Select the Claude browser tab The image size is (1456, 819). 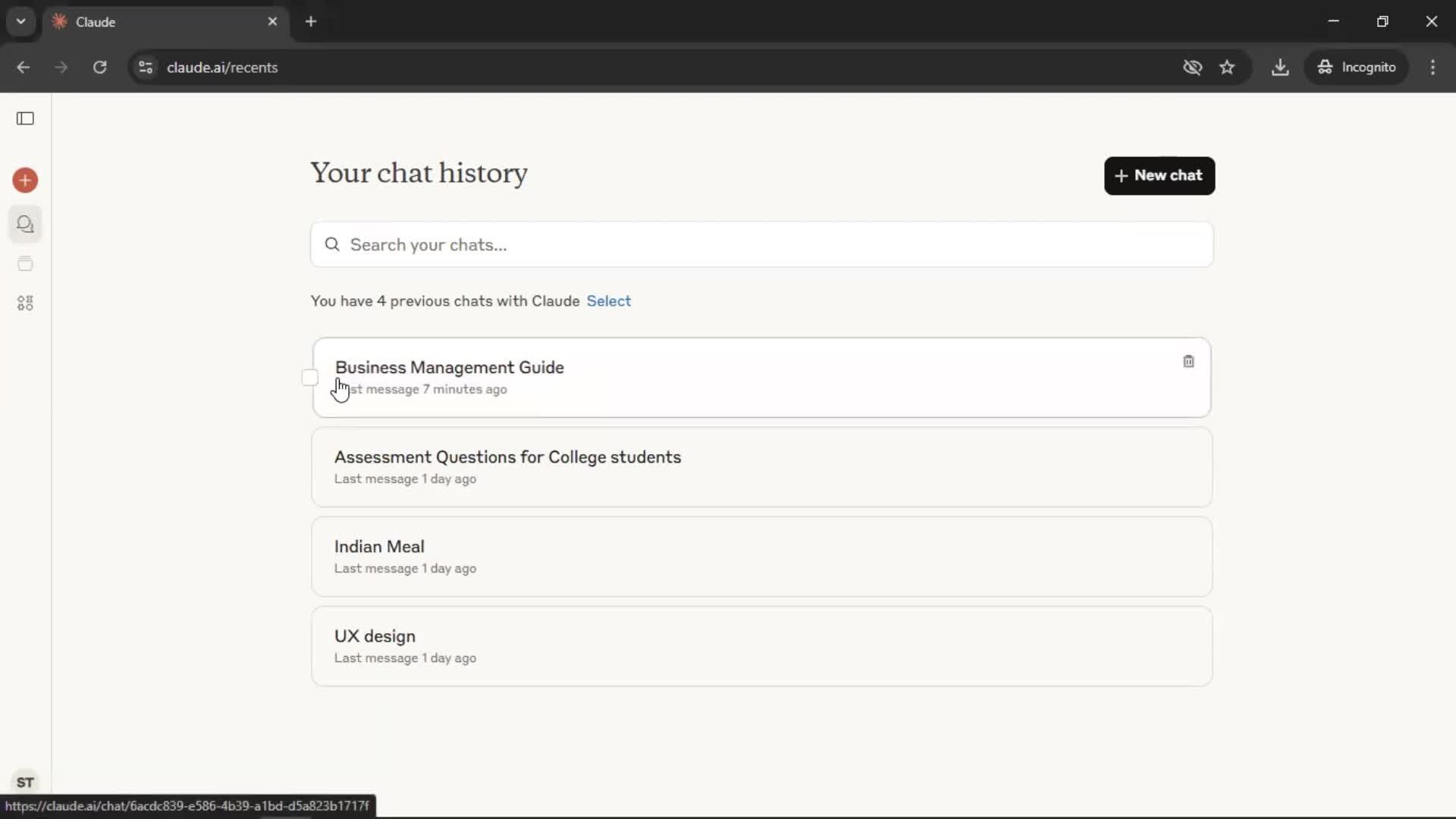click(x=164, y=21)
